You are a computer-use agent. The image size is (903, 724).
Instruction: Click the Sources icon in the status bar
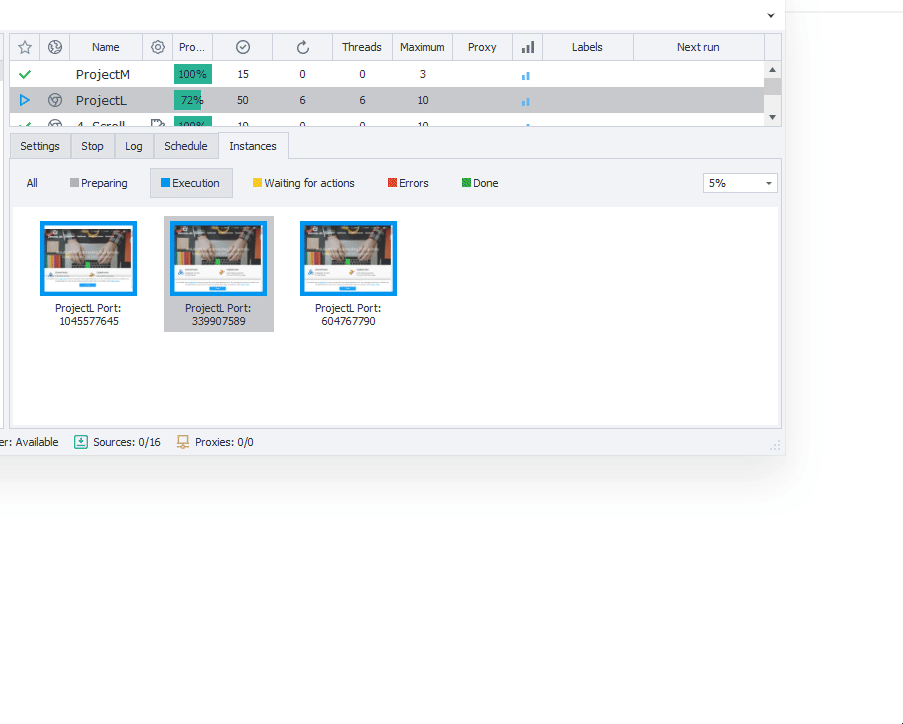pos(81,441)
